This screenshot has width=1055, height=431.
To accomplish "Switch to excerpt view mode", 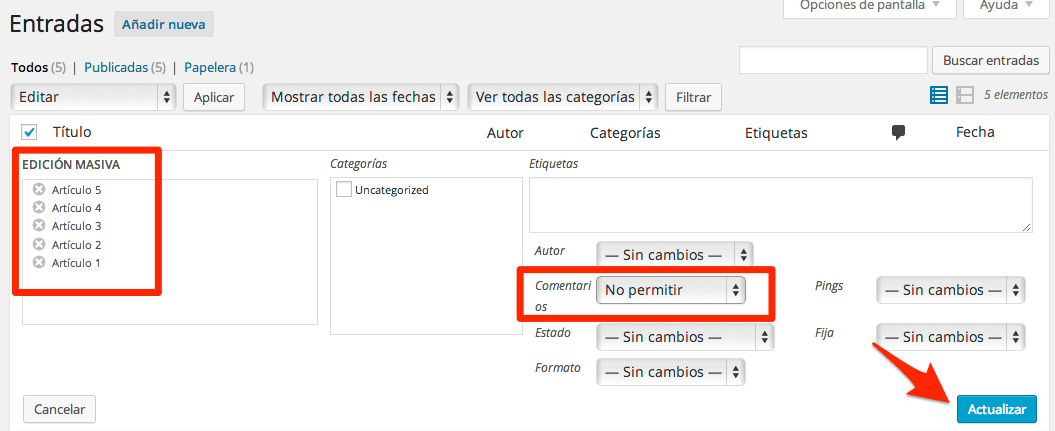I will (965, 95).
